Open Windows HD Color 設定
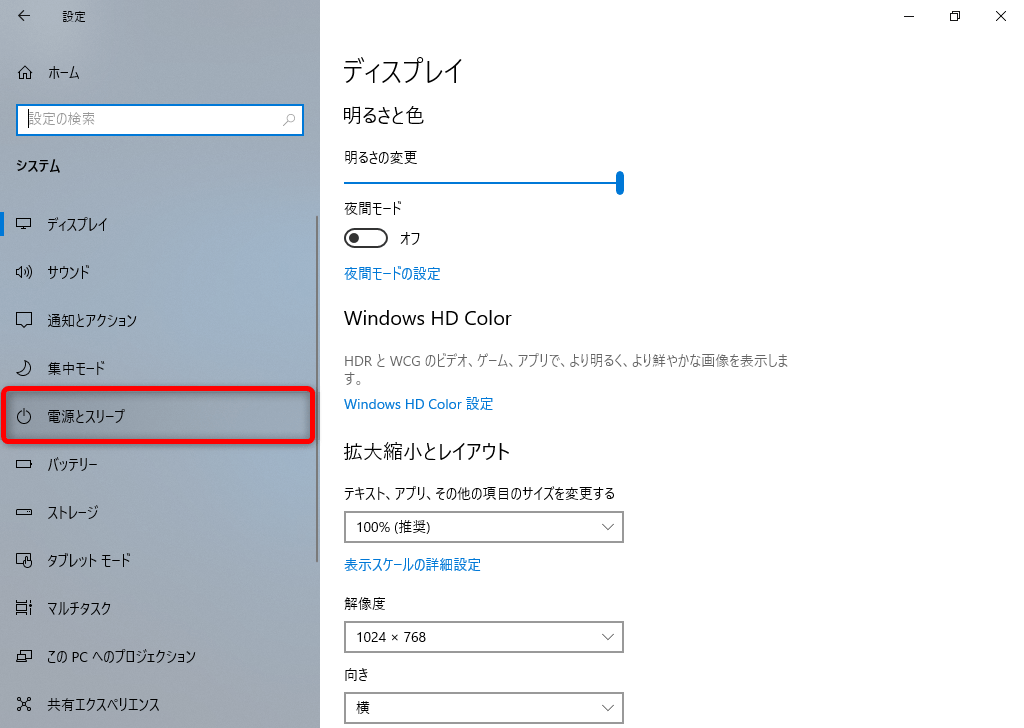Image resolution: width=1024 pixels, height=728 pixels. tap(418, 404)
